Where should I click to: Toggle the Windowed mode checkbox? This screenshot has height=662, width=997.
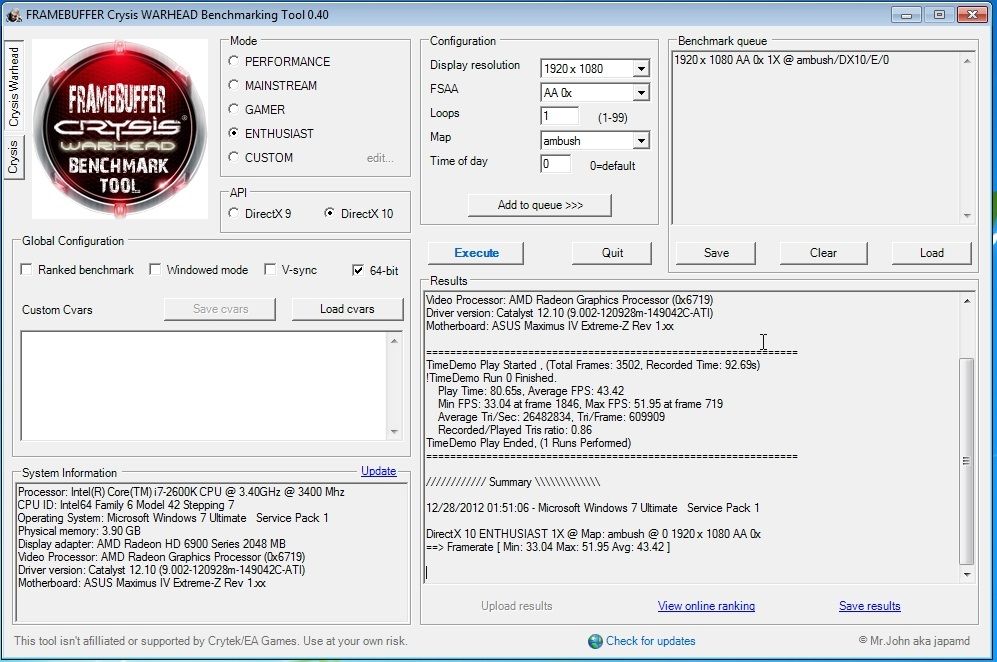[x=155, y=270]
